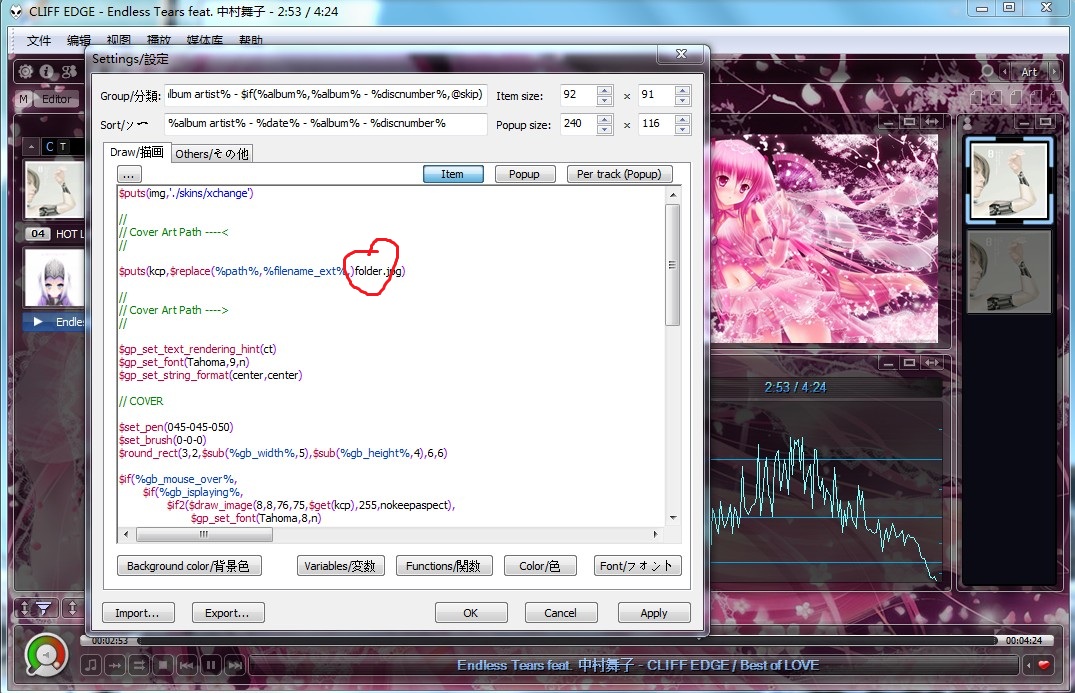The width and height of the screenshot is (1075, 693).
Task: Switch to the Others/その他 tab
Action: coord(212,154)
